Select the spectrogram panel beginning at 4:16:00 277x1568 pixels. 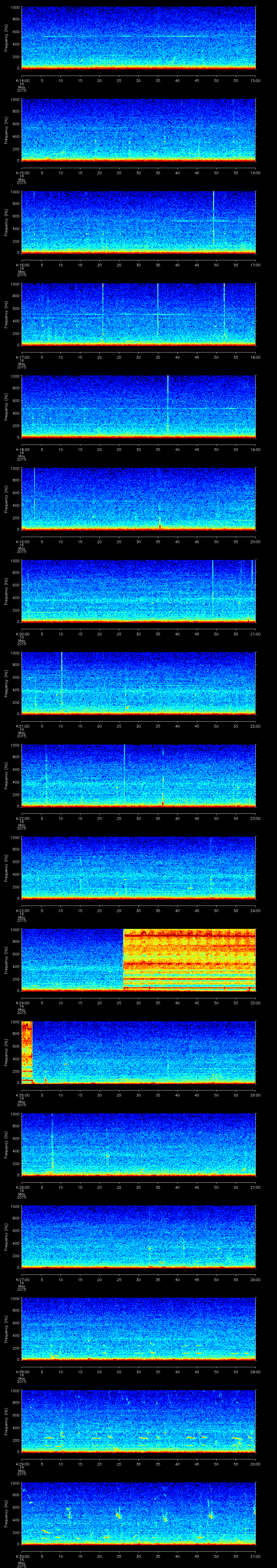coord(138,222)
